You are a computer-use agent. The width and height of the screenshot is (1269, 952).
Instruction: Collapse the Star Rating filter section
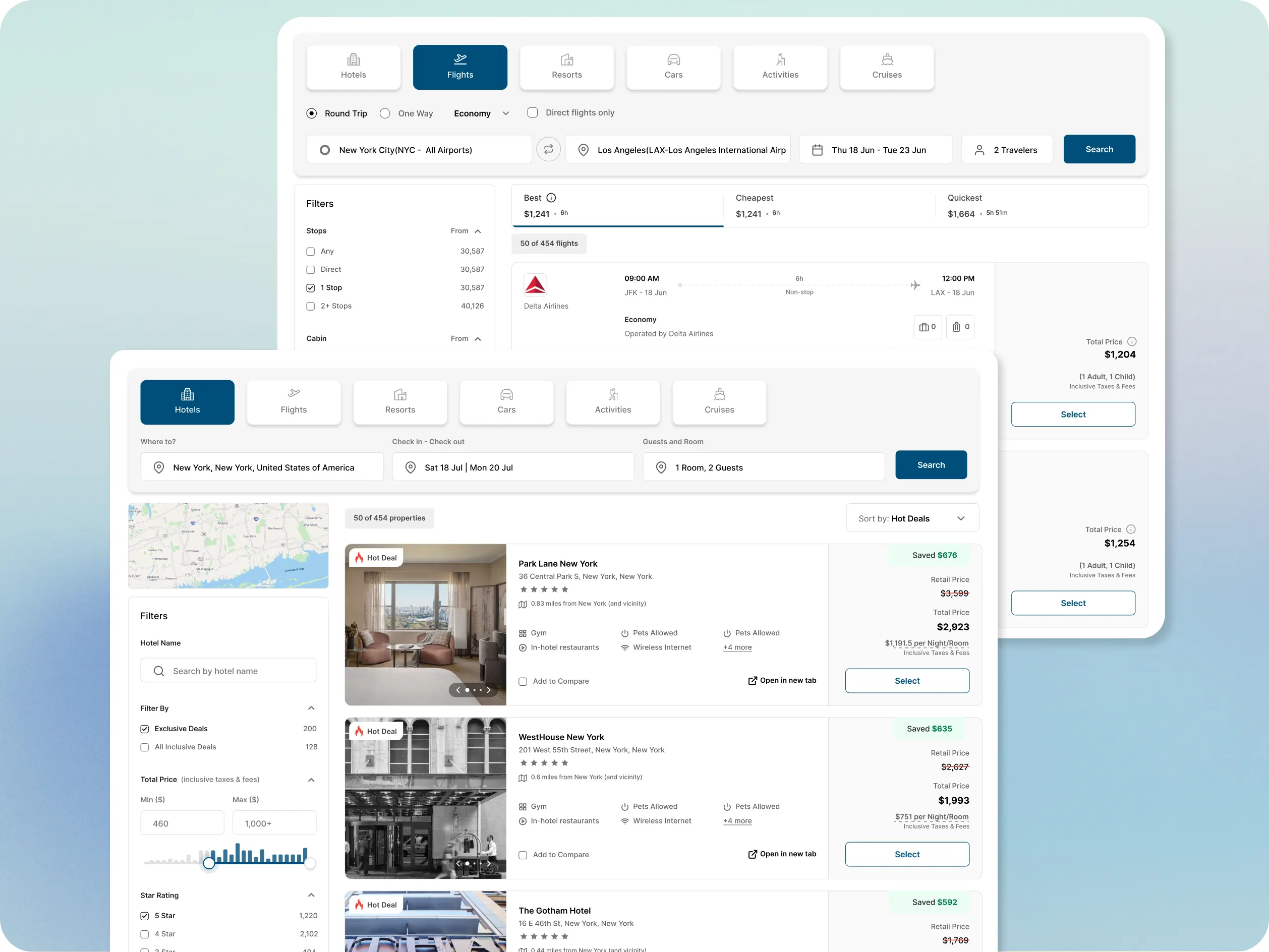coord(312,895)
